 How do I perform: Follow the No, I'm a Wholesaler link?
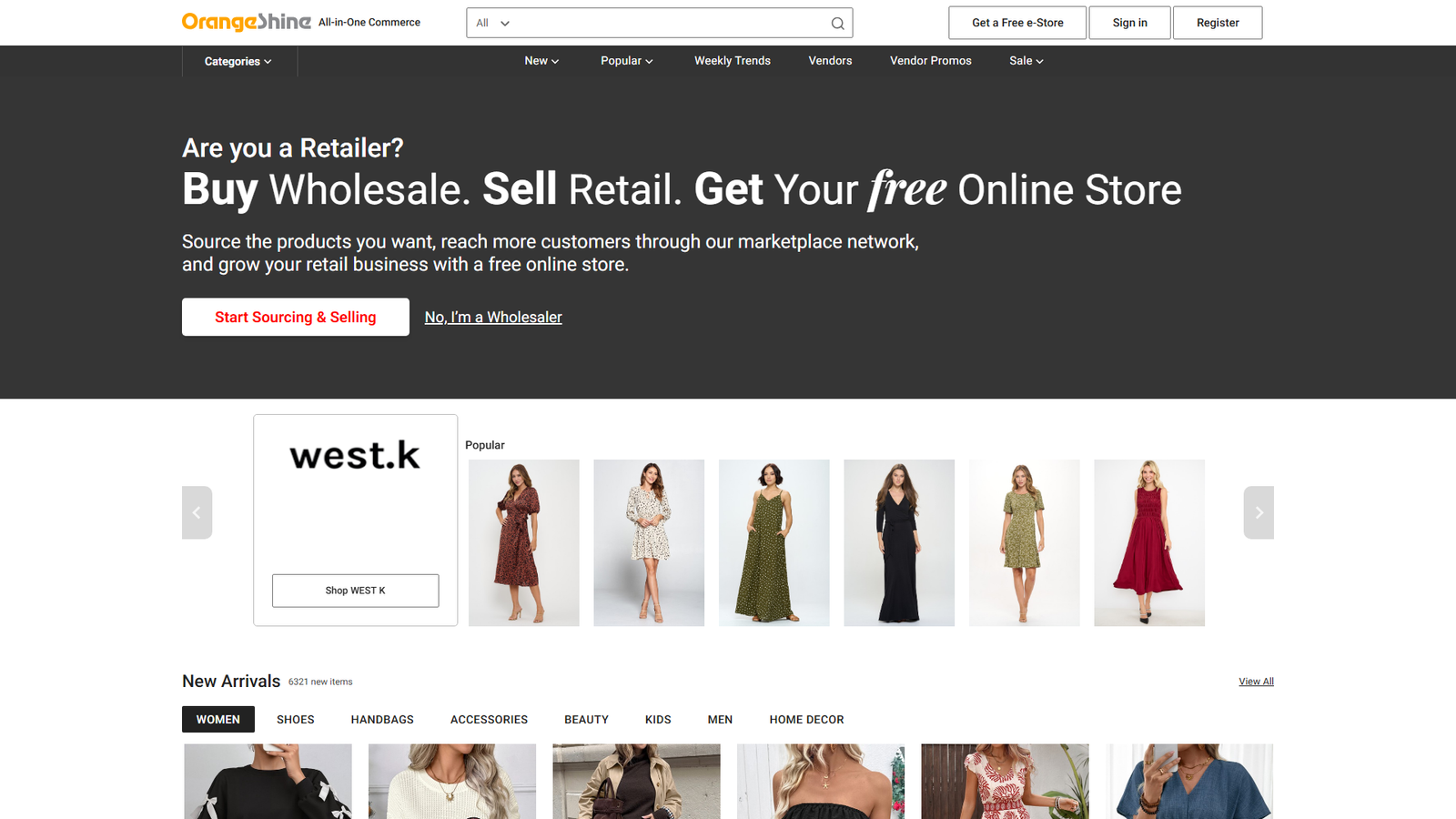pyautogui.click(x=493, y=318)
